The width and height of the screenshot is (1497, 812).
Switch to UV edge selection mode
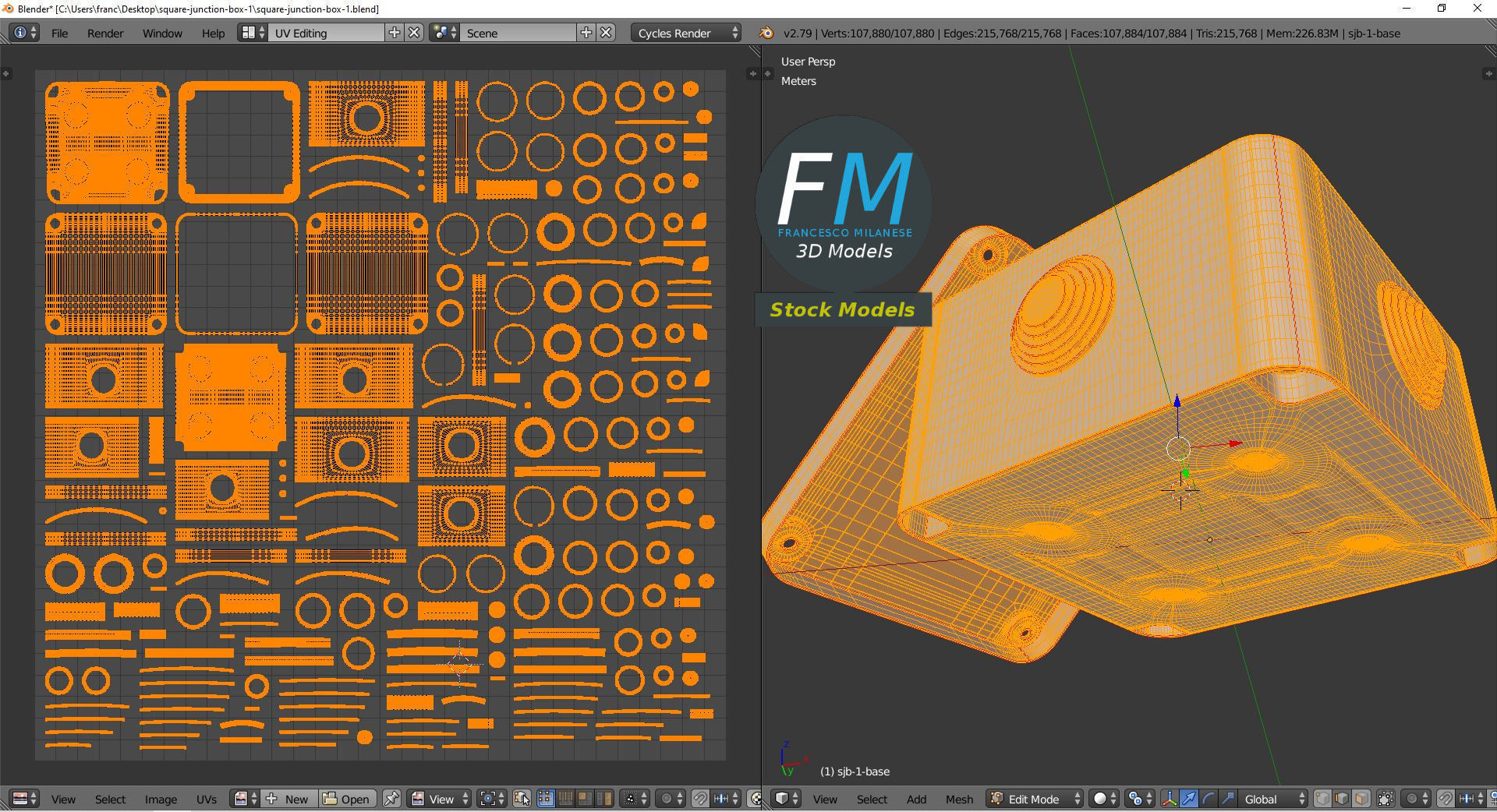point(565,799)
